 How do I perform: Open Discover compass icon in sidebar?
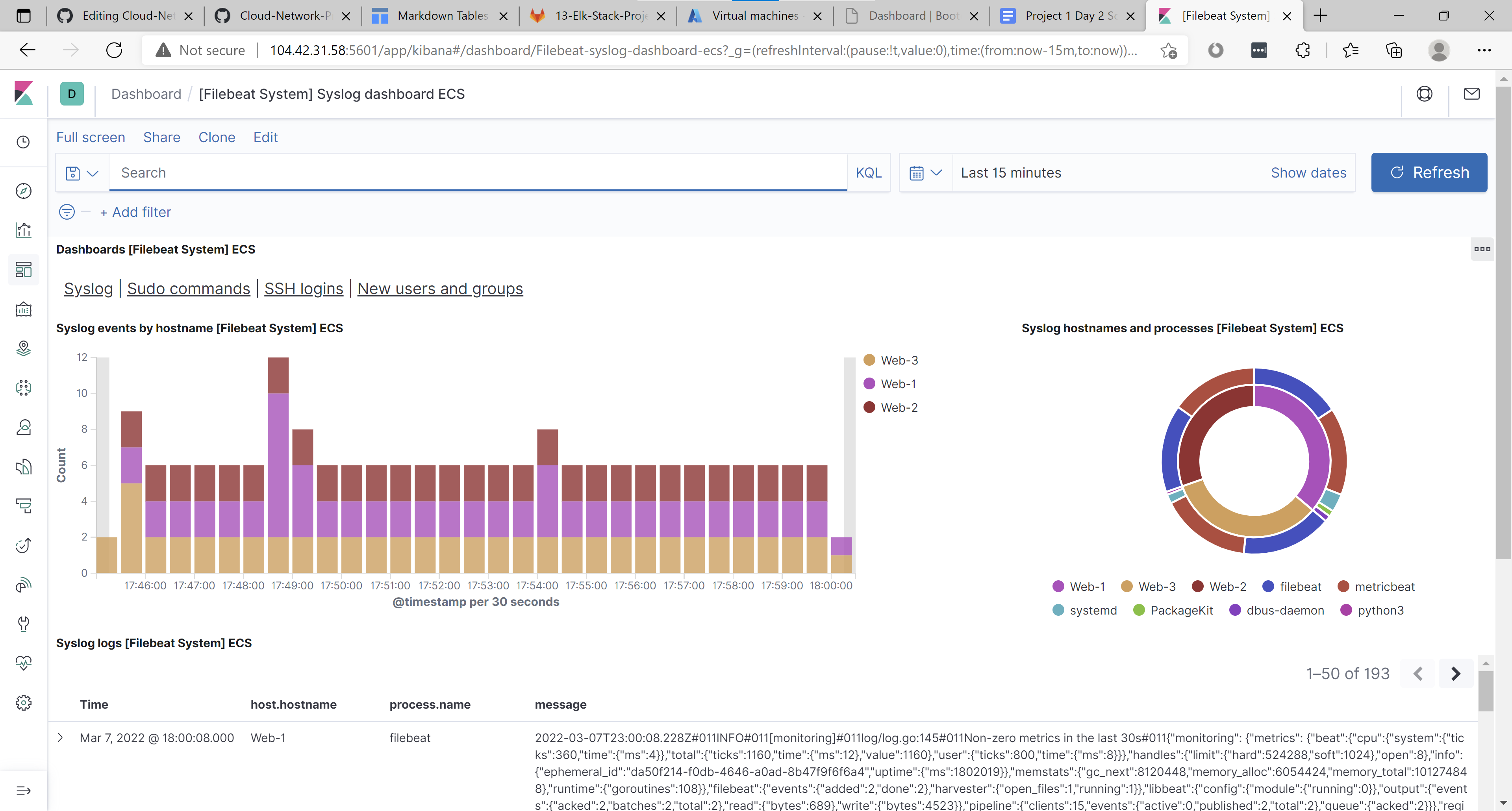pyautogui.click(x=24, y=191)
